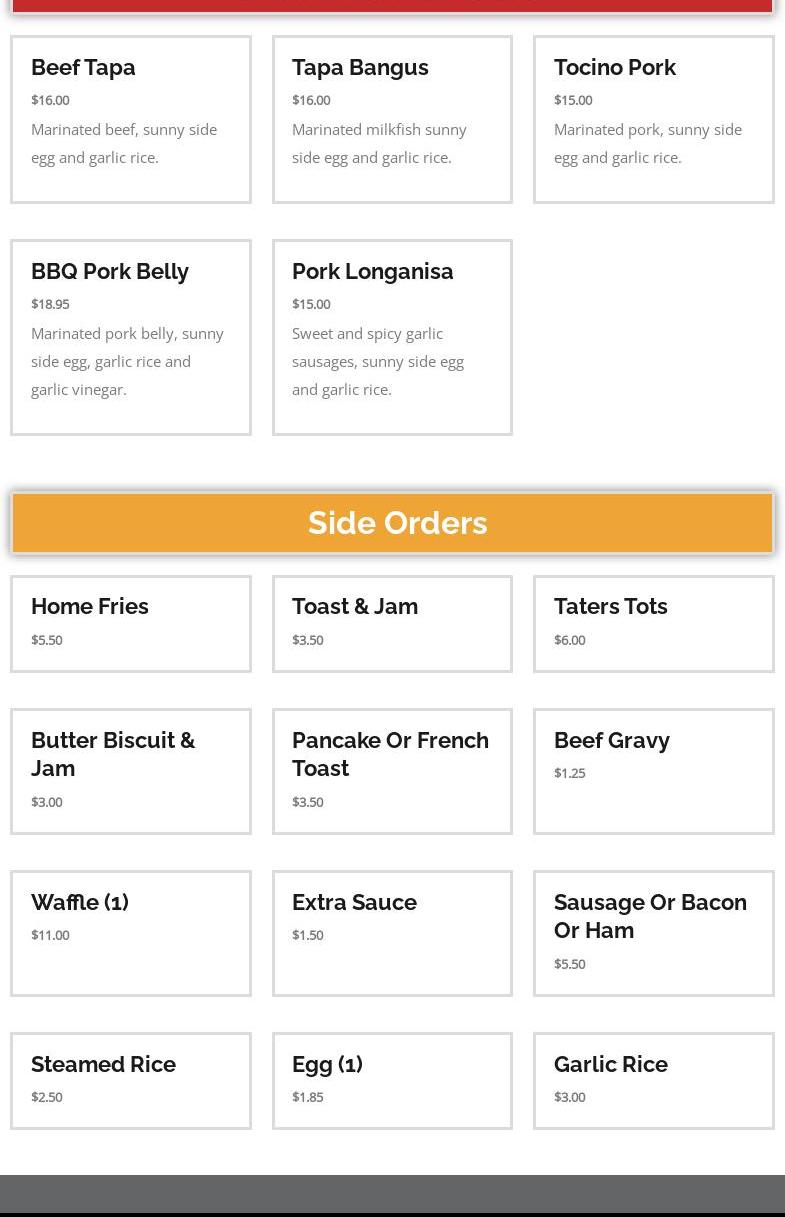Select the Beef Tapa menu item

point(83,68)
